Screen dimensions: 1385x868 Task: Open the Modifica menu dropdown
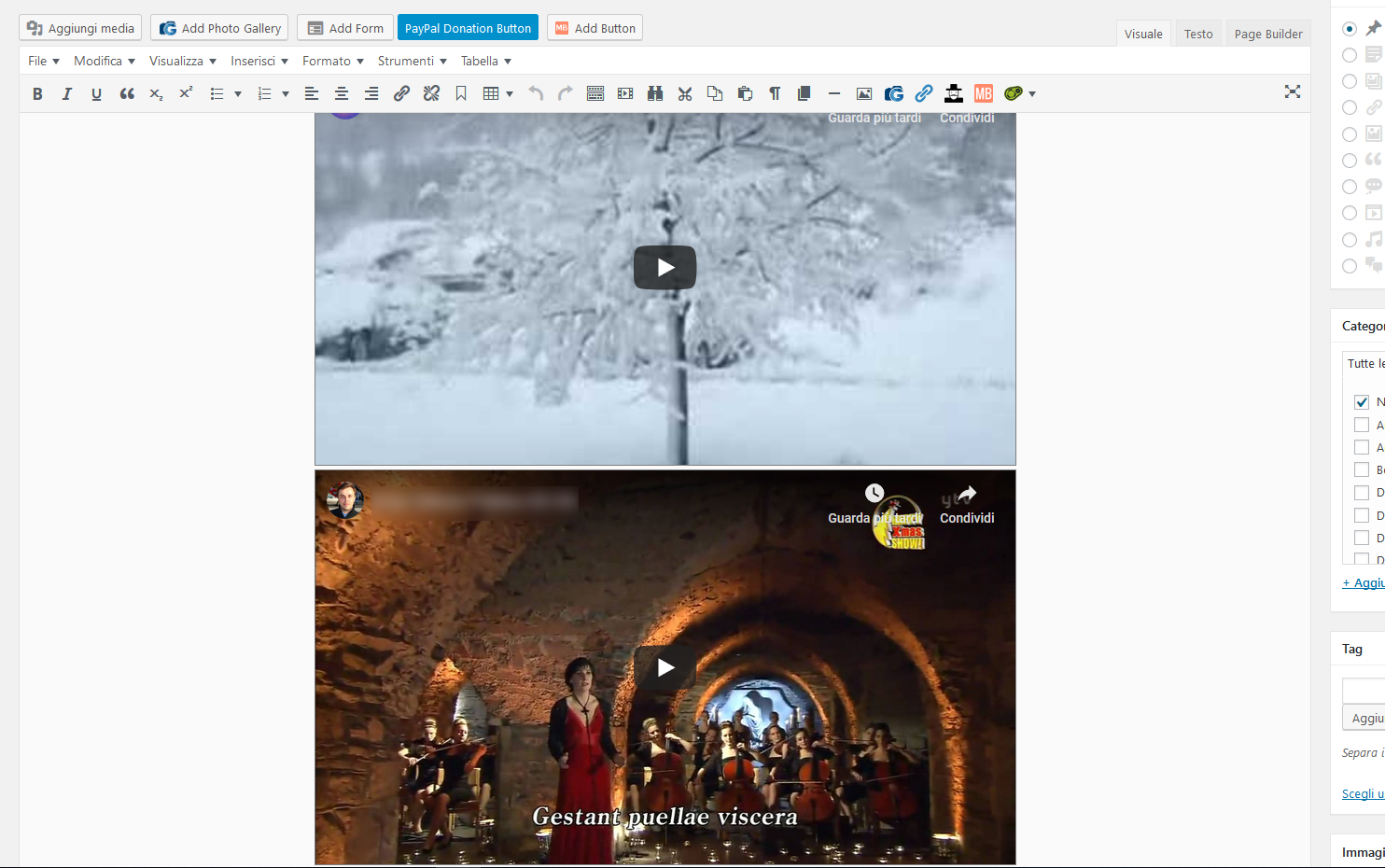[x=105, y=61]
